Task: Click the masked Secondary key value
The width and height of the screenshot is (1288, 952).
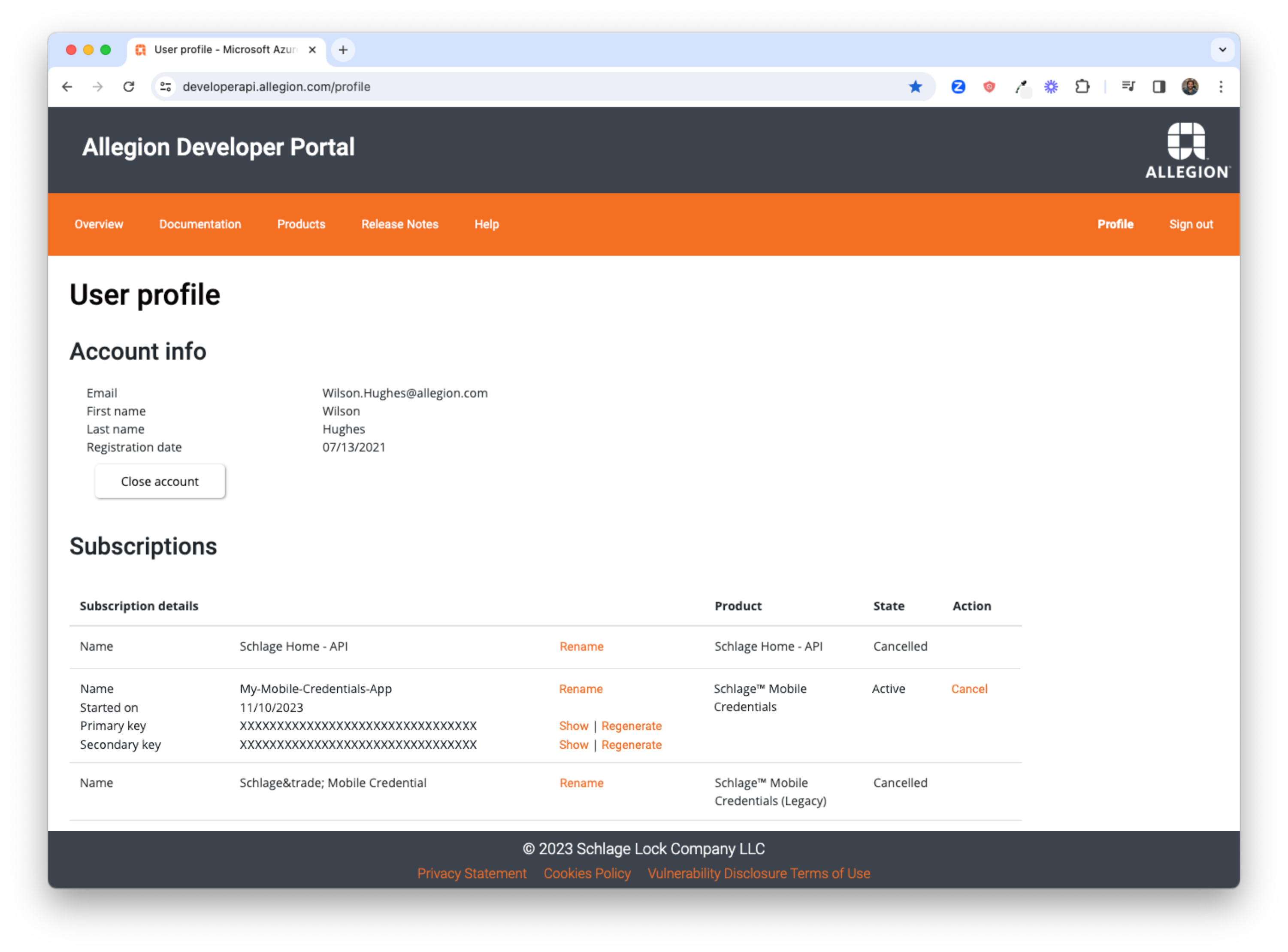Action: coord(358,745)
